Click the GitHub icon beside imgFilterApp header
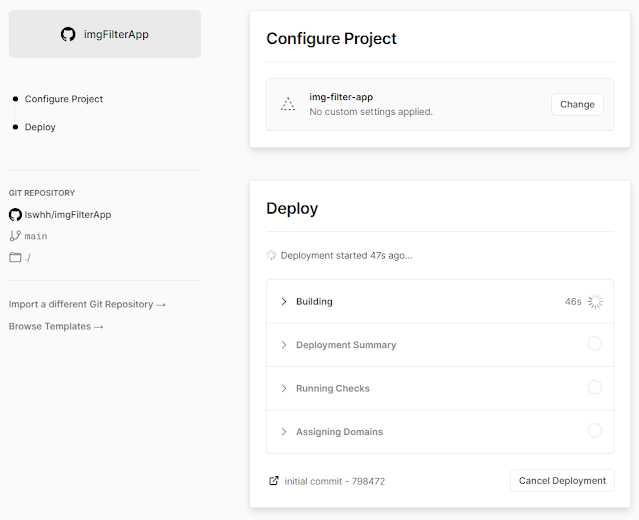 (x=68, y=34)
